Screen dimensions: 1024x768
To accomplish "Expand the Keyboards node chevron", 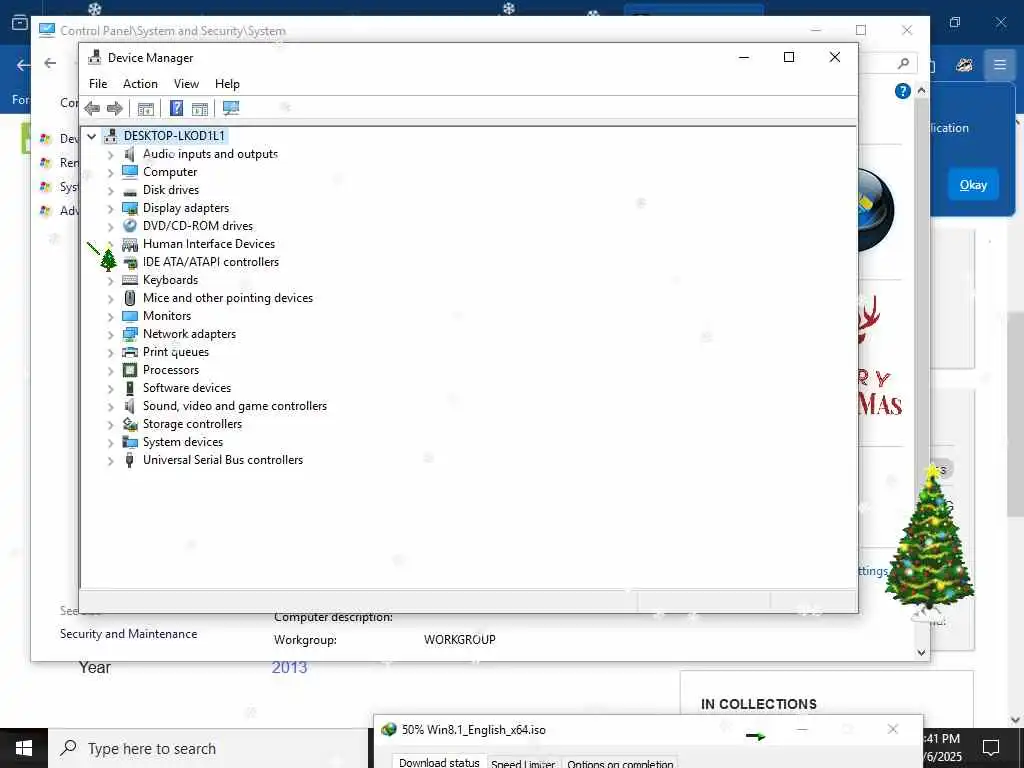I will 110,281.
